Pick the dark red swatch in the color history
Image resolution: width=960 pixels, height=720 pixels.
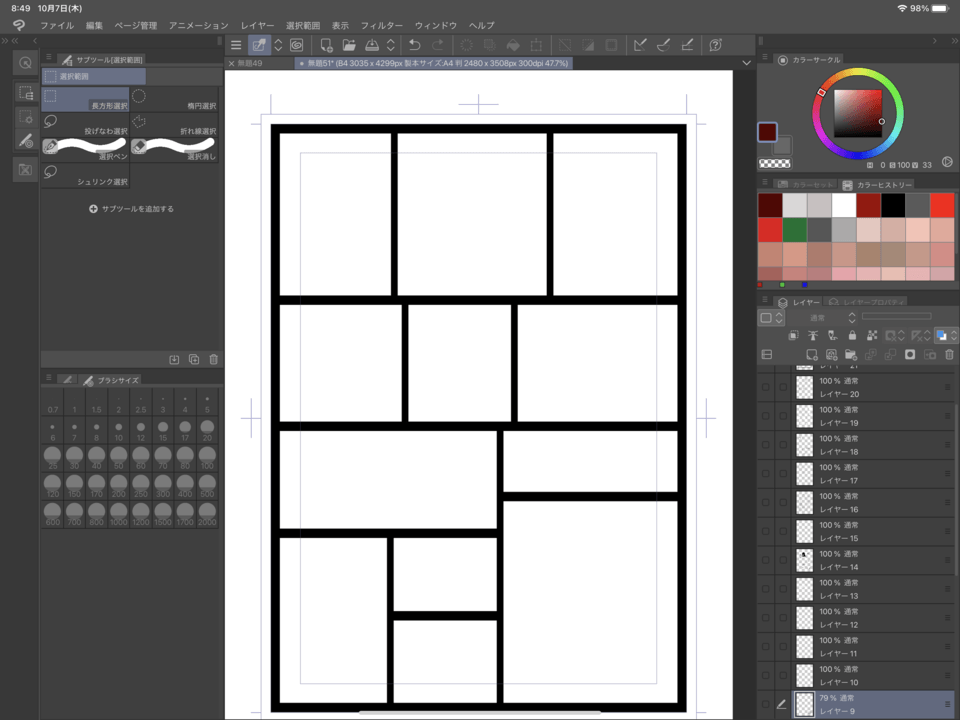coord(770,205)
